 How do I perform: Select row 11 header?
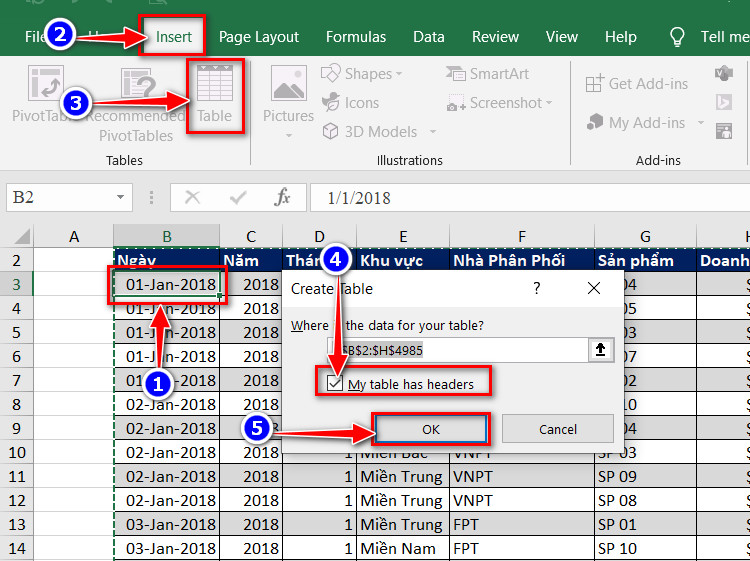click(x=17, y=476)
